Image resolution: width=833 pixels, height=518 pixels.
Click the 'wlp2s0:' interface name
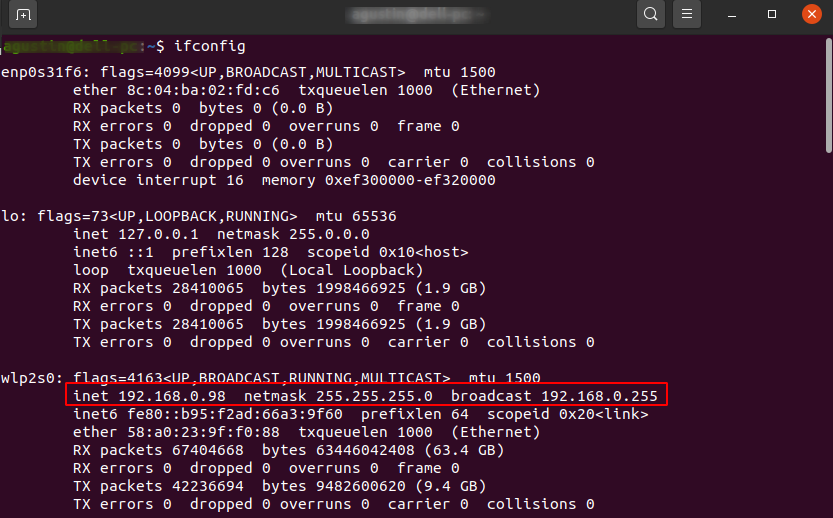pyautogui.click(x=32, y=378)
